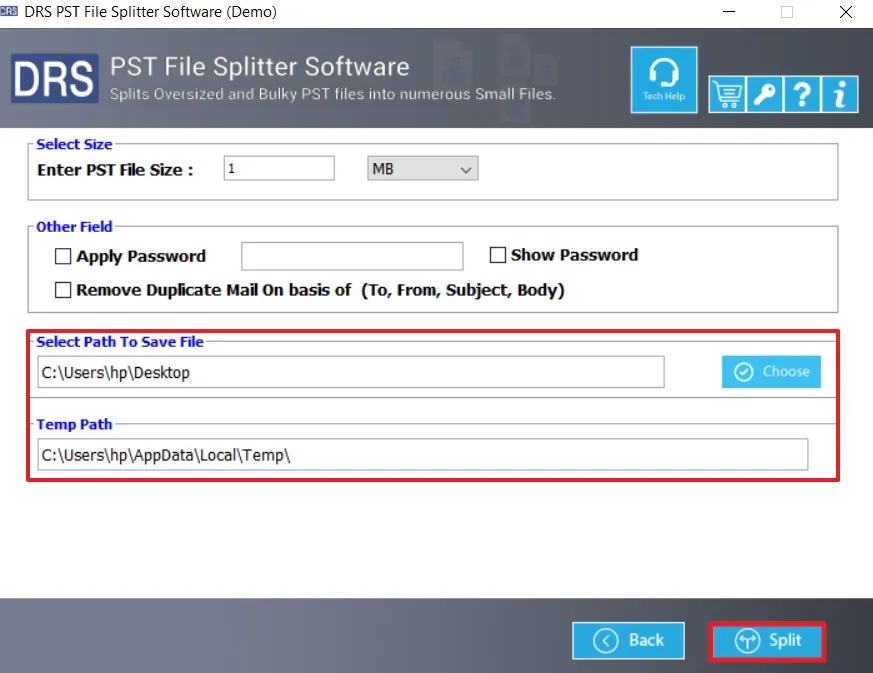Click the shopping cart purchase icon
The image size is (873, 673).
[x=727, y=94]
